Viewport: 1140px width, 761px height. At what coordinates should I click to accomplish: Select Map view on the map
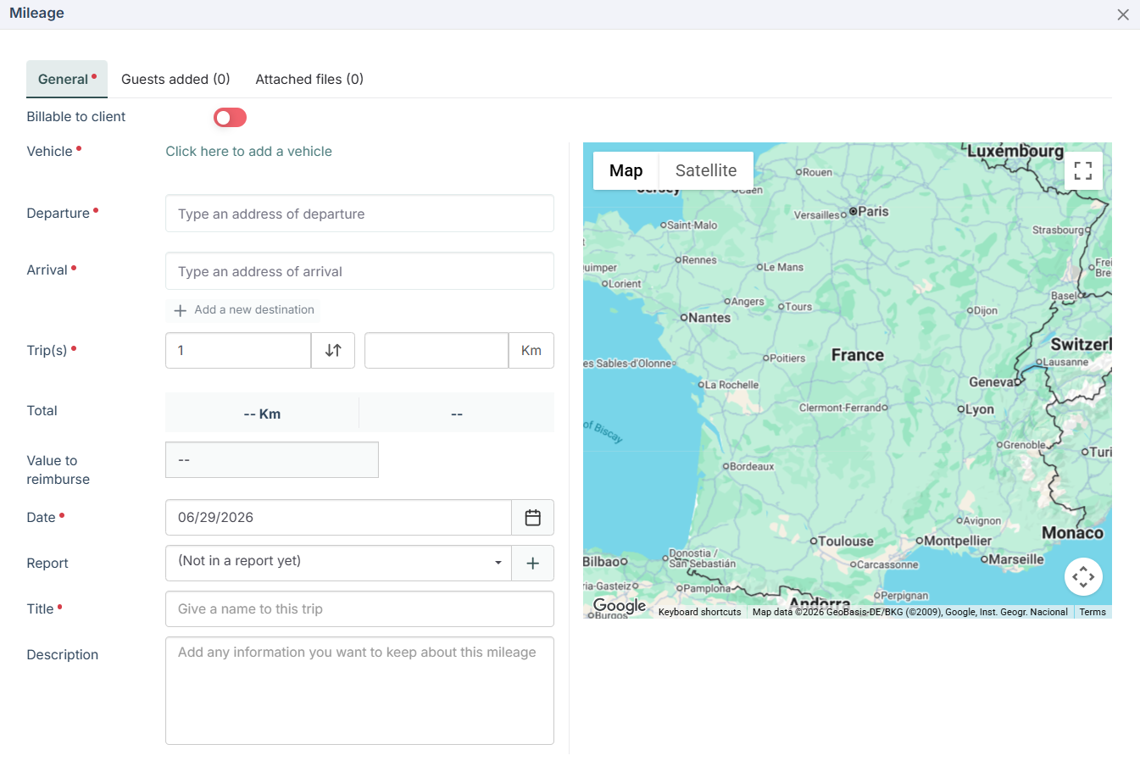pyautogui.click(x=626, y=171)
